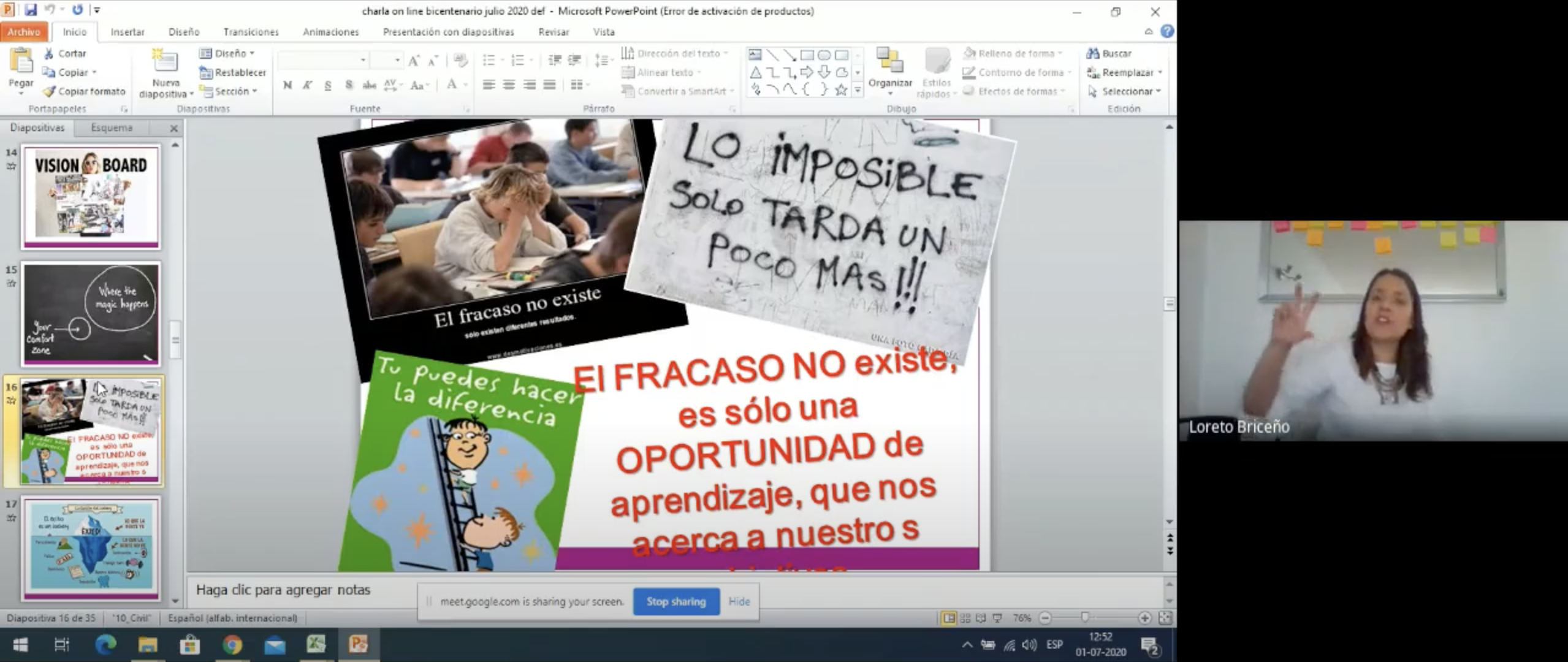Screen dimensions: 1568x662
Task: Open the Vista ribbon tab
Action: (604, 32)
